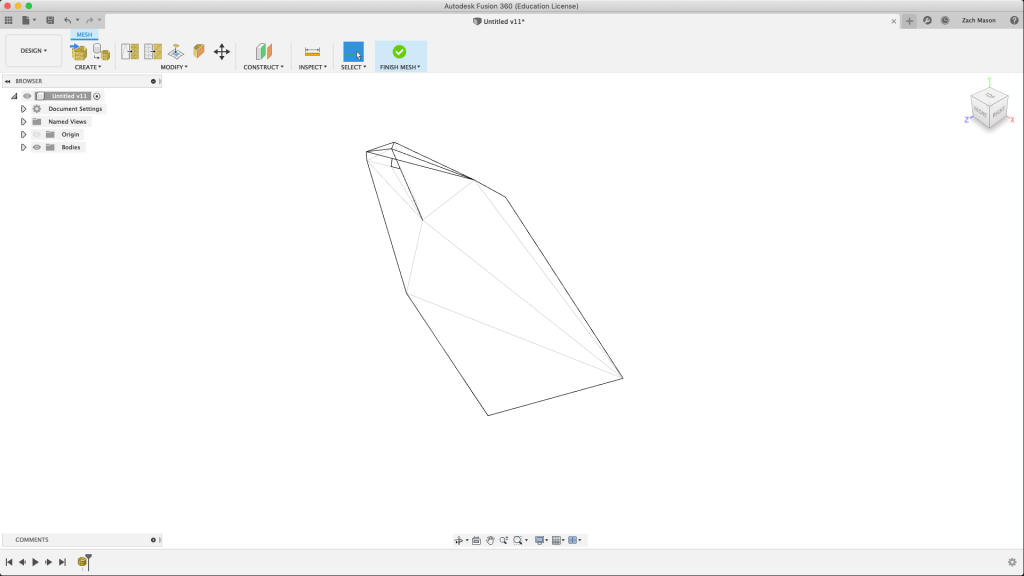Toggle the eye icon for Untitled v11
Screen dimensions: 1024x576
coord(27,96)
